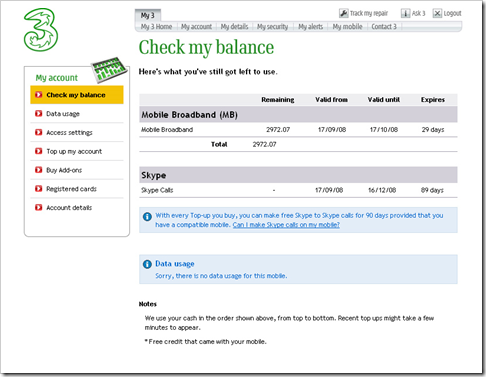Open Account details in sidebar
Viewport: 486px width, 377px height.
click(77, 208)
